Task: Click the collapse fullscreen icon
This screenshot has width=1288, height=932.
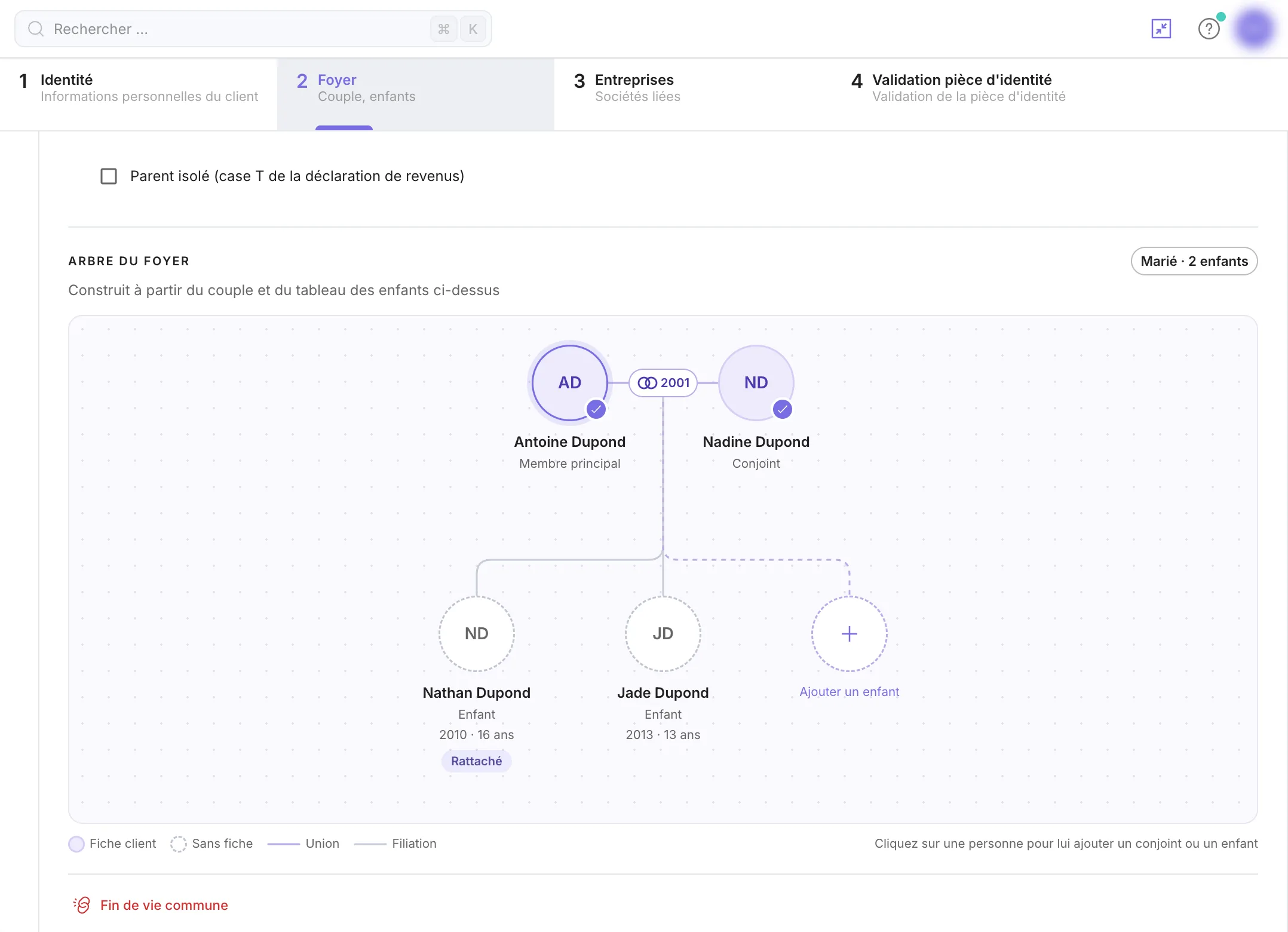Action: [1161, 29]
